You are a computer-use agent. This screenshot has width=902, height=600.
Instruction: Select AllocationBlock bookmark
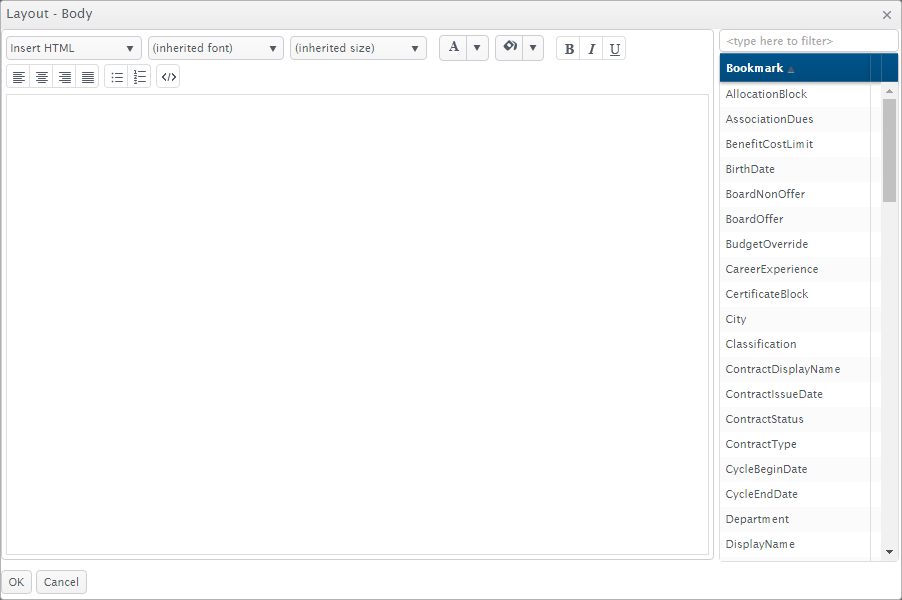794,94
